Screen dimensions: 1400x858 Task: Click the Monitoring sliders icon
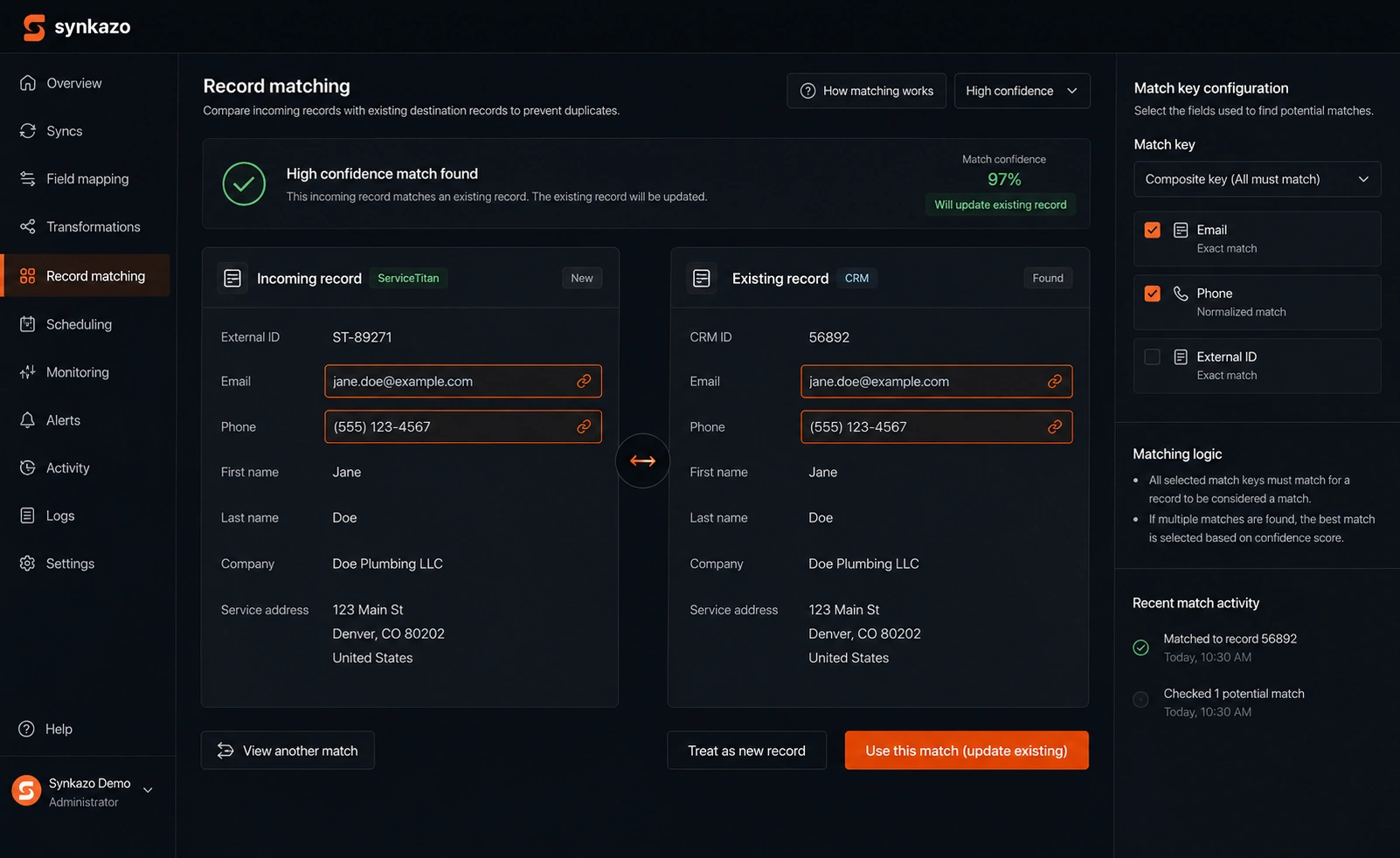(28, 372)
